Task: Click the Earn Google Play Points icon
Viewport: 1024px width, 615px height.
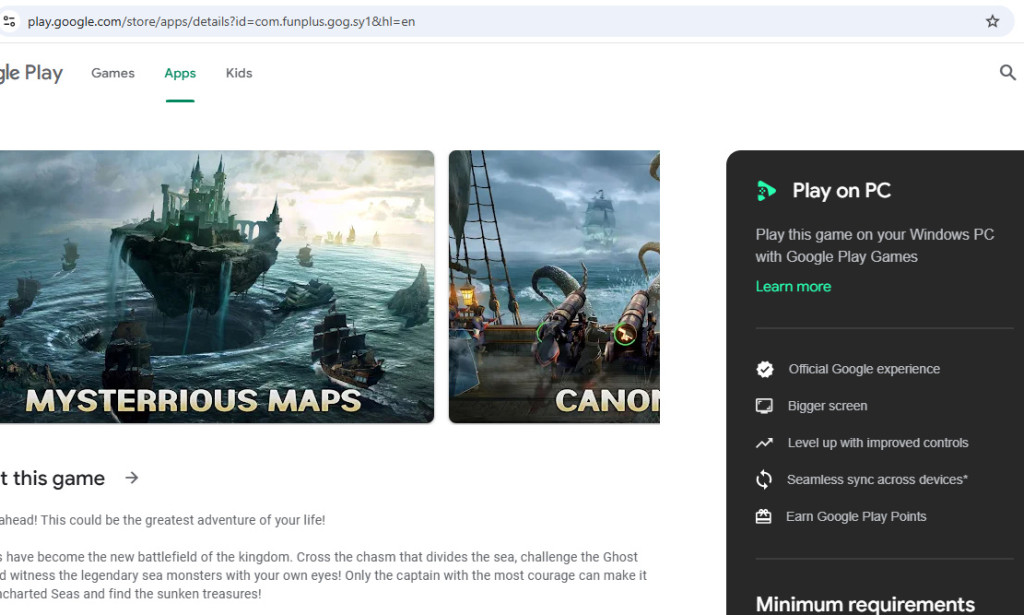Action: [765, 516]
